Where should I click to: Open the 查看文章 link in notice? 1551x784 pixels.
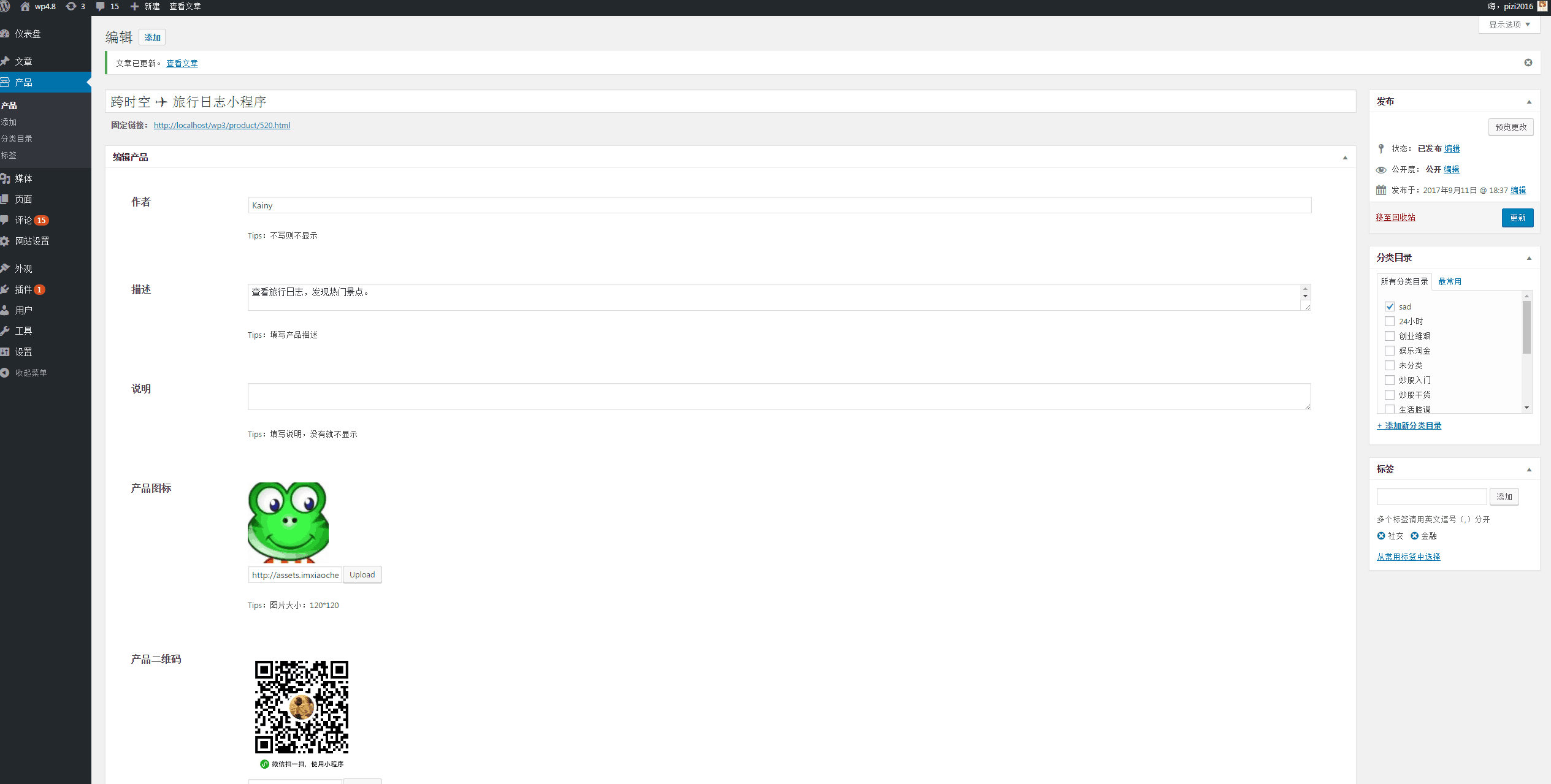182,63
